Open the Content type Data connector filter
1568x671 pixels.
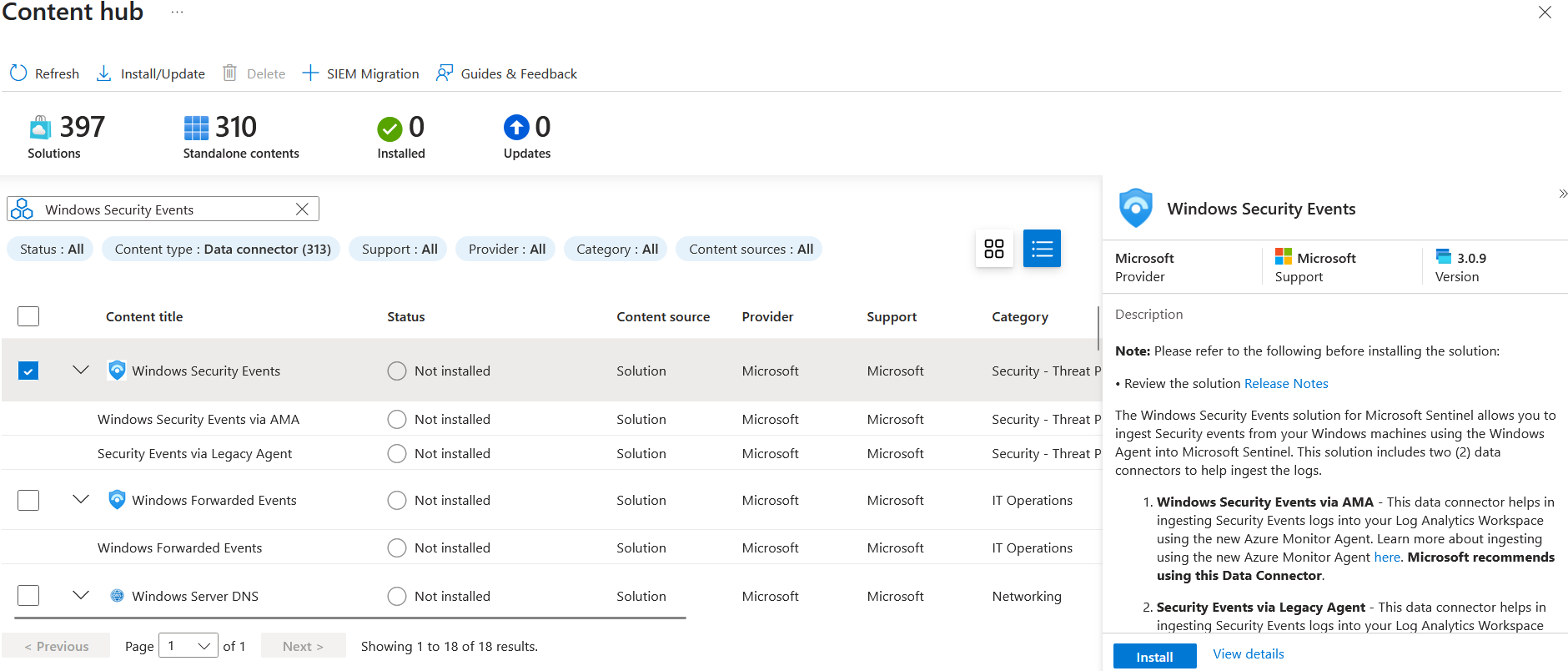(x=223, y=249)
